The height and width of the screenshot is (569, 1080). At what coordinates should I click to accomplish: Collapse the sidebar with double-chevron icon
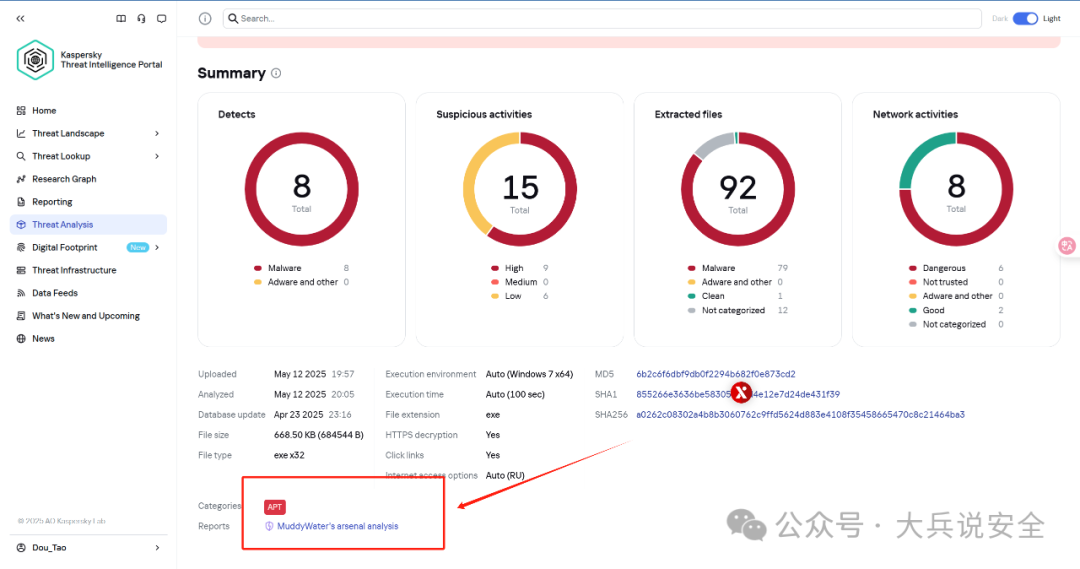[20, 18]
